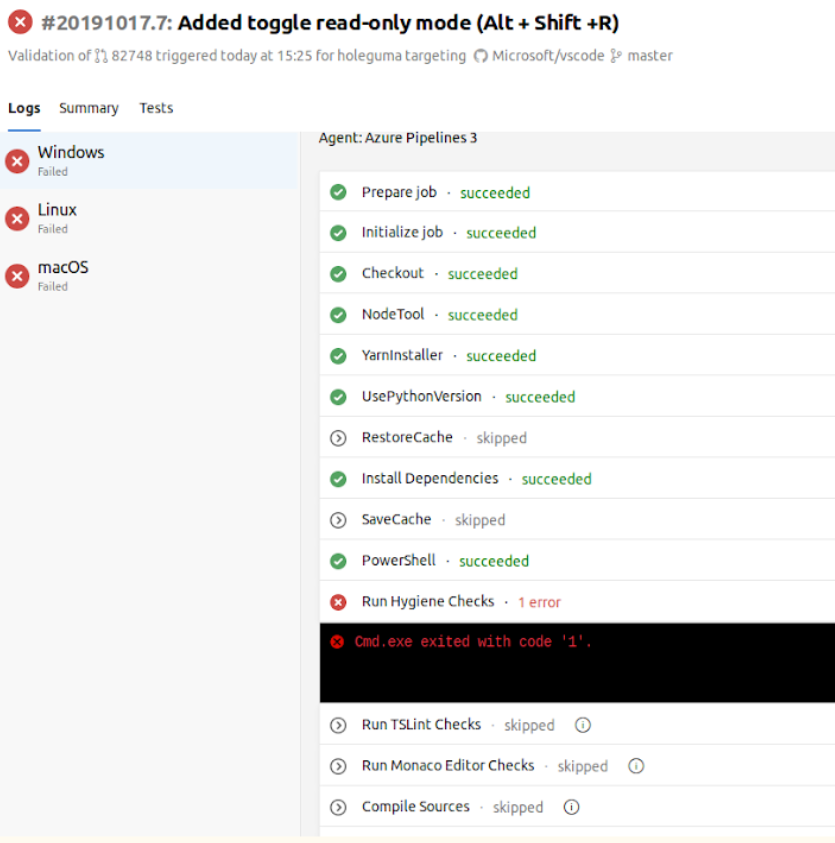The image size is (835, 843).
Task: Click the branch icon beside master
Action: (616, 56)
